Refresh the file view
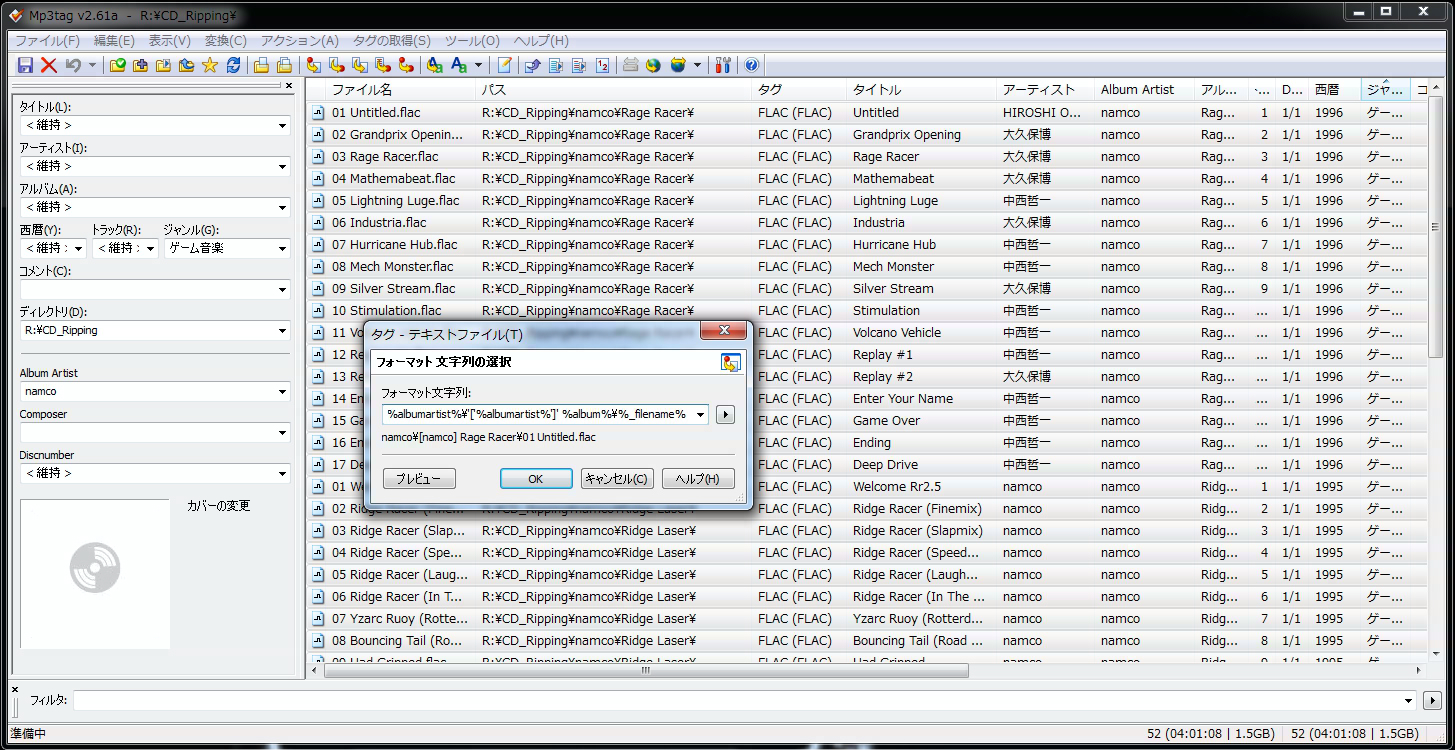Viewport: 1455px width, 750px height. coord(233,65)
